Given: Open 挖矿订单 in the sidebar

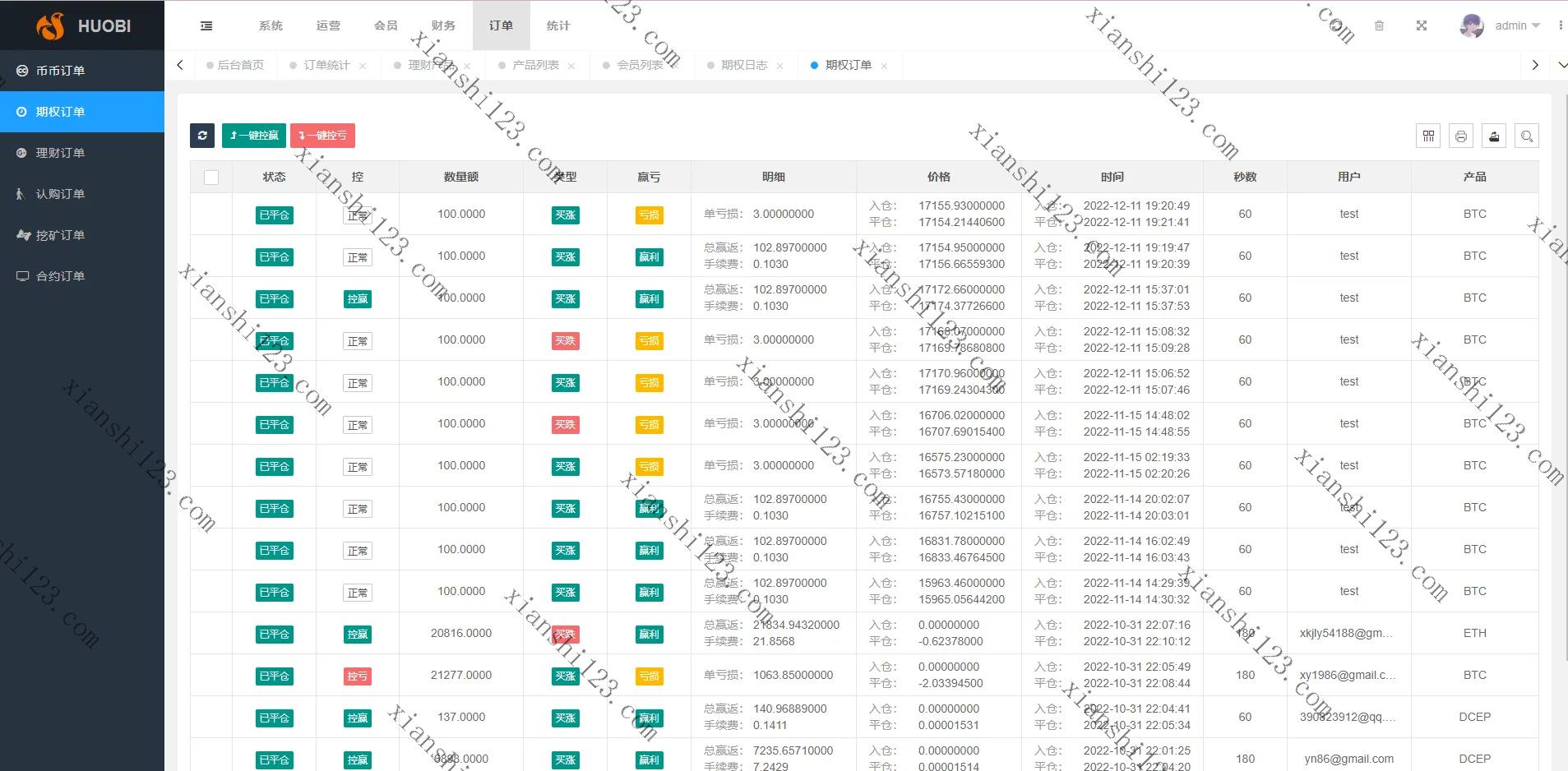Looking at the screenshot, I should pos(82,235).
